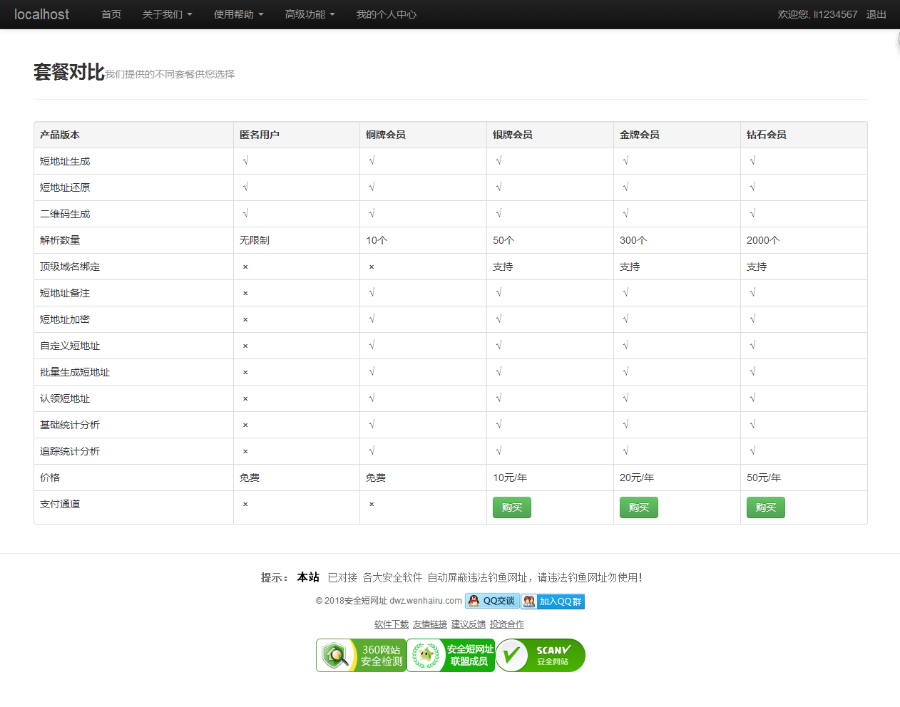Expand the 关于我们 dropdown menu
Screen dimensions: 900x707
click(x=167, y=15)
